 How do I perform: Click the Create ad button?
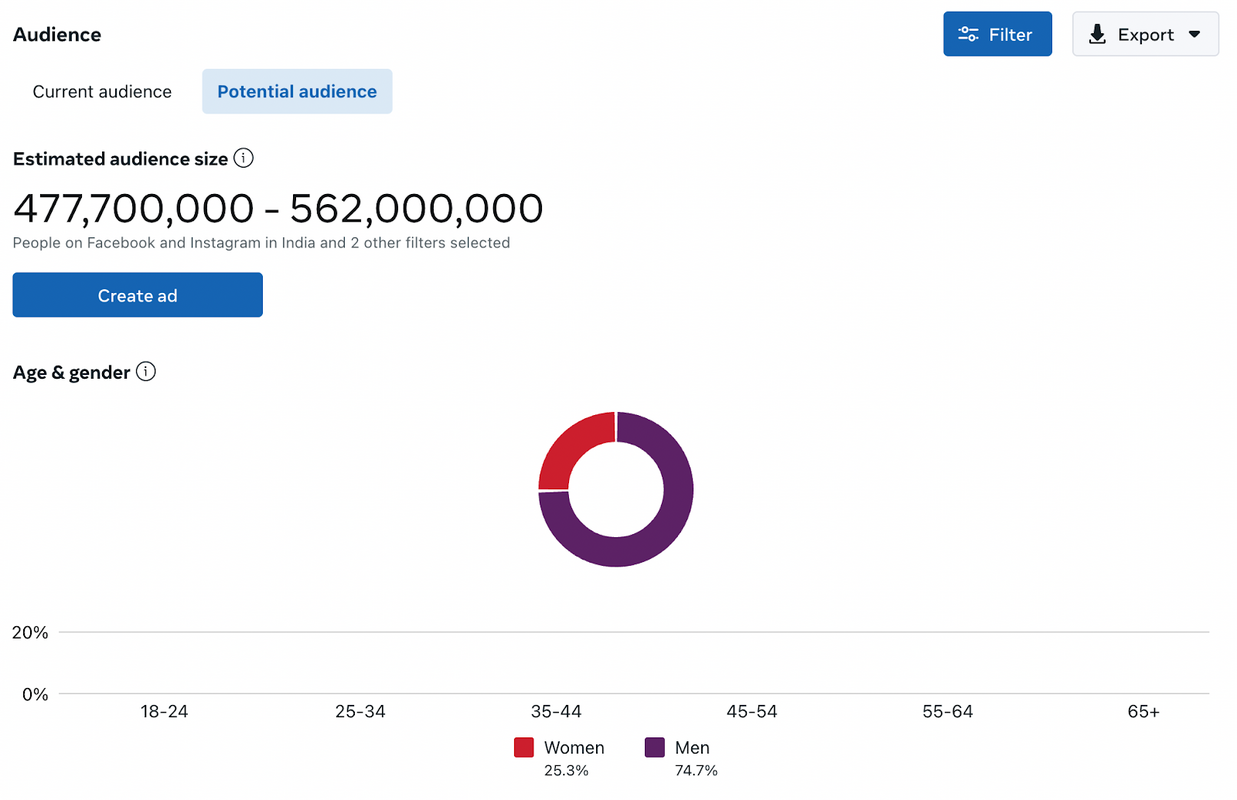[x=137, y=294]
